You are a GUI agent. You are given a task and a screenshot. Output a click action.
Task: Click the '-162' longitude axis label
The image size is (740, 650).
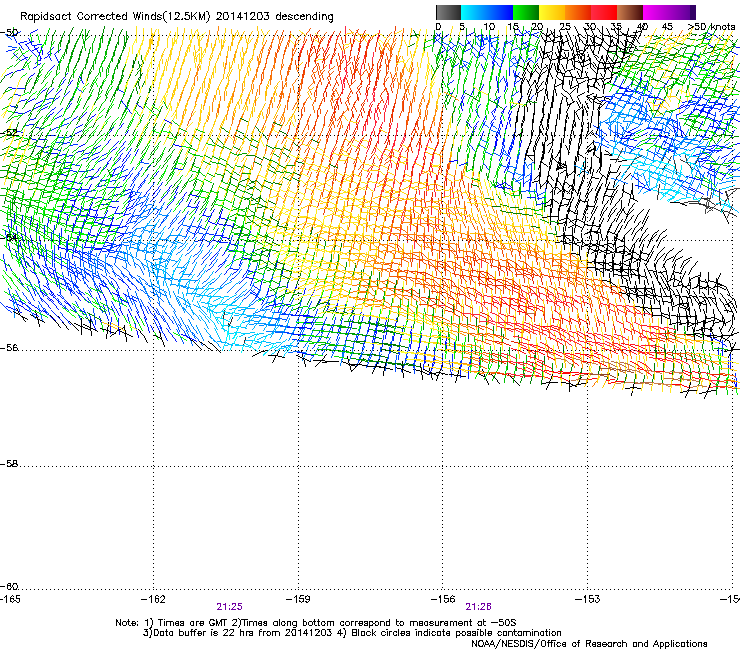click(153, 599)
